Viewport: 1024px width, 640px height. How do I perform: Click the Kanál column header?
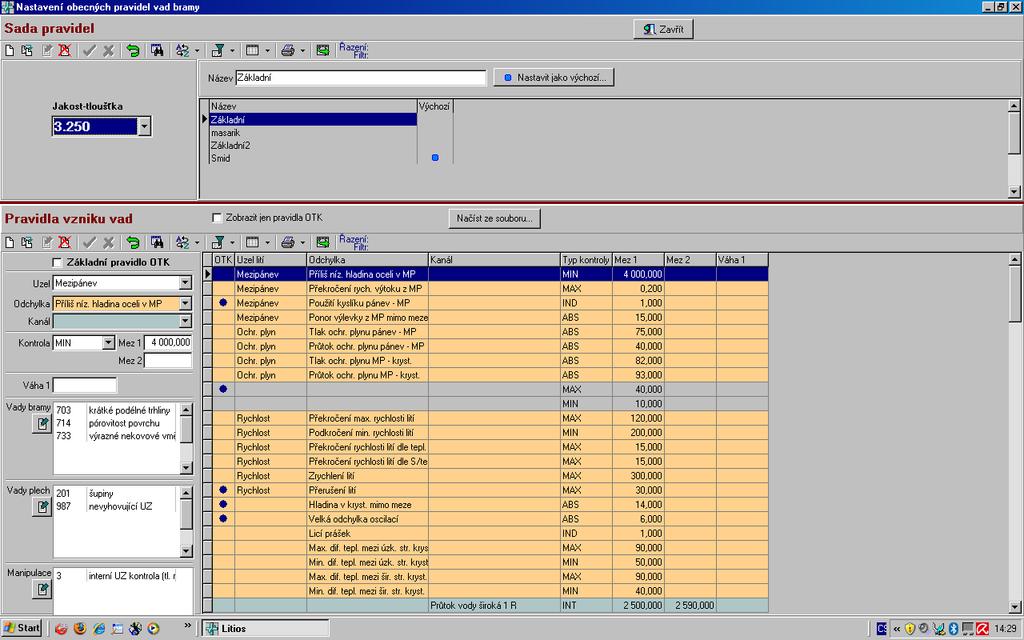point(494,260)
